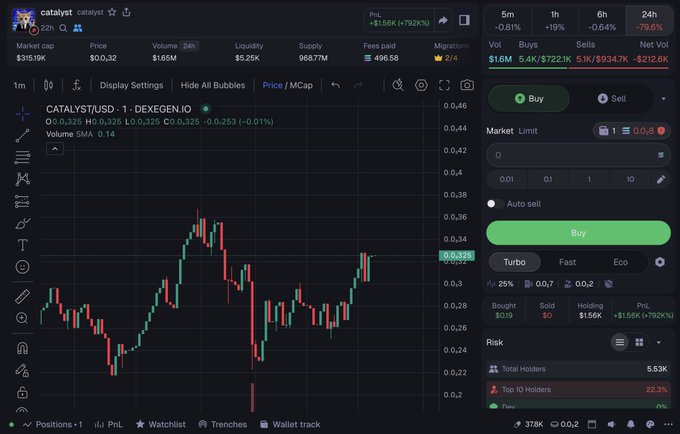
Task: Edit preset amounts with pencil icon
Action: pyautogui.click(x=660, y=179)
